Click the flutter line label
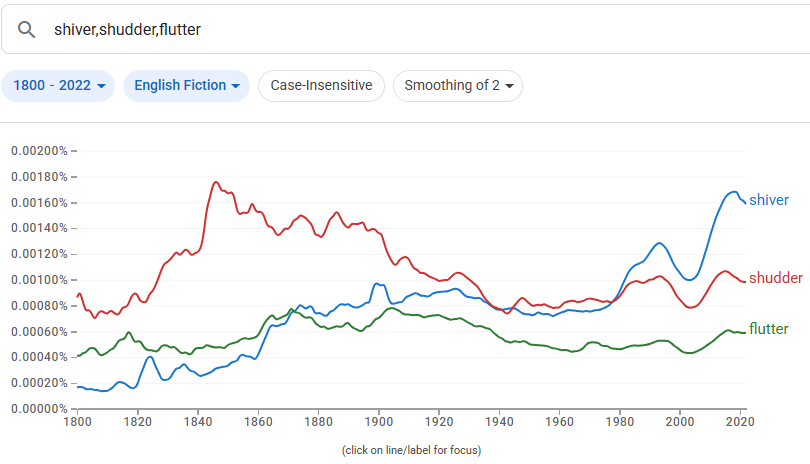This screenshot has width=810, height=464. point(768,329)
